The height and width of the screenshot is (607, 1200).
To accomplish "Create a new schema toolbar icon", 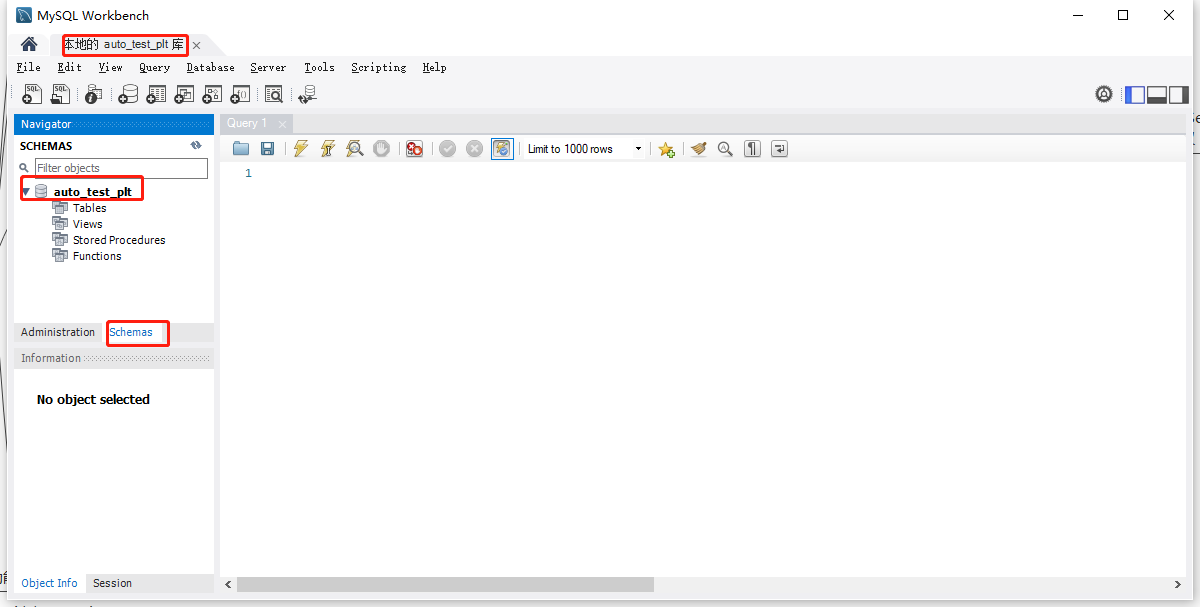I will [128, 94].
